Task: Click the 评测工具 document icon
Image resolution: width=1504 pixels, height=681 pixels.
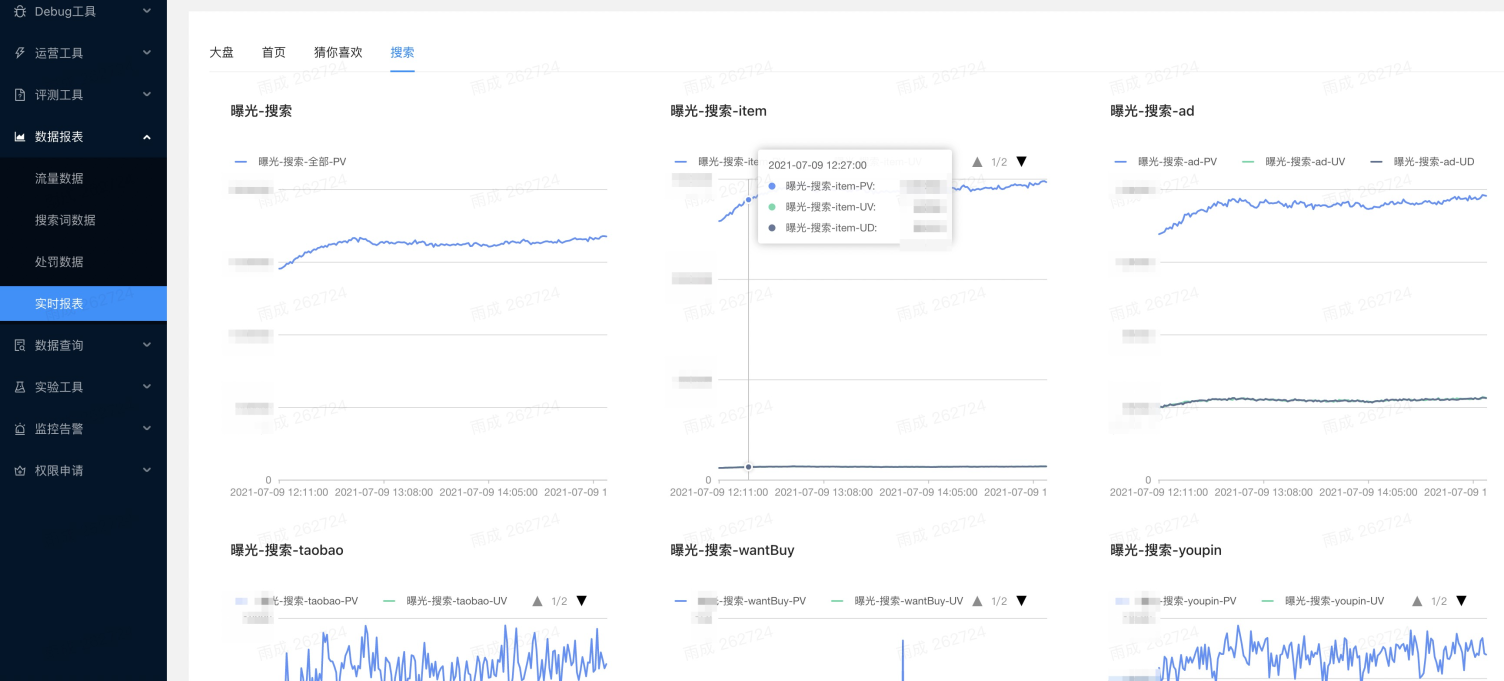Action: (x=20, y=95)
